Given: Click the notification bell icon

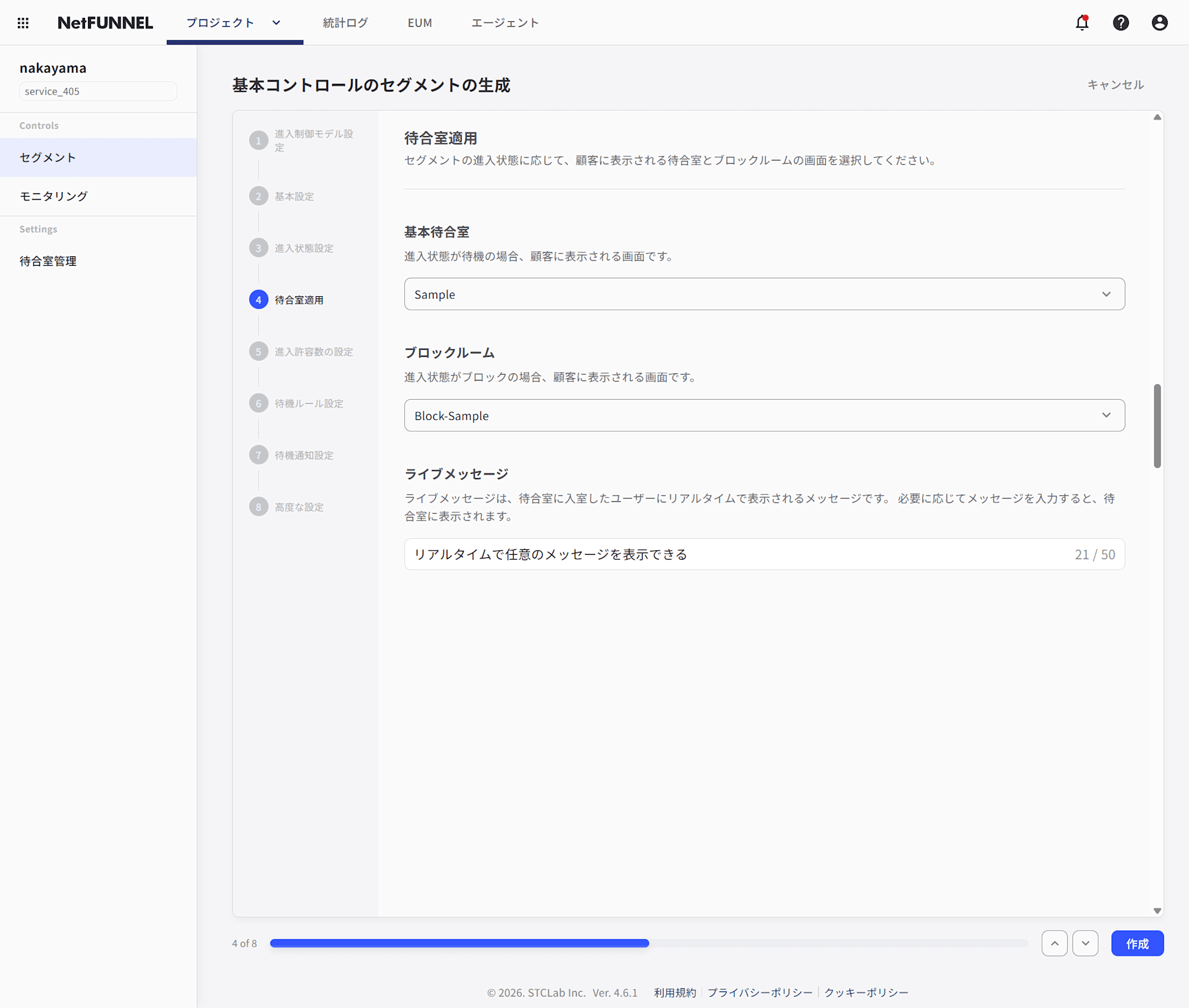Looking at the screenshot, I should click(1082, 23).
